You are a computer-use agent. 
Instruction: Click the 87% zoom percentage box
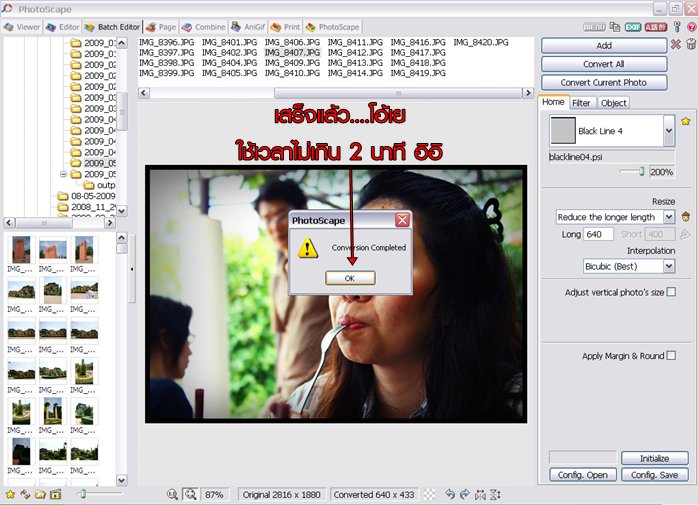(214, 494)
